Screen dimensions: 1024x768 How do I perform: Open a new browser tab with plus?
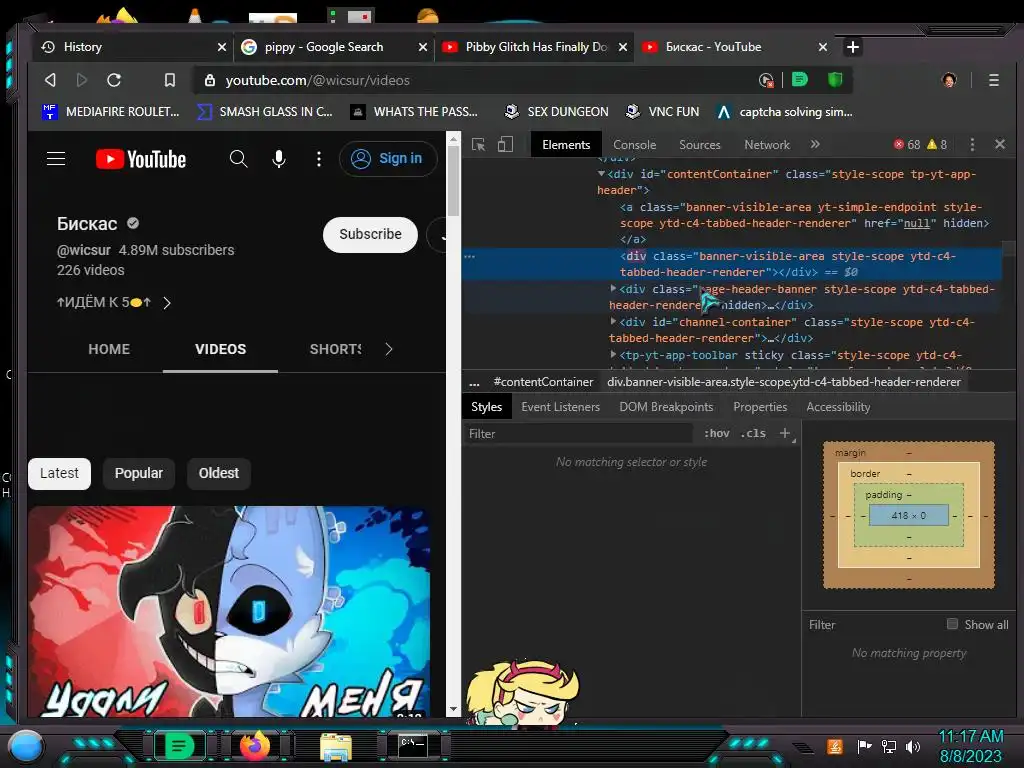(x=852, y=47)
